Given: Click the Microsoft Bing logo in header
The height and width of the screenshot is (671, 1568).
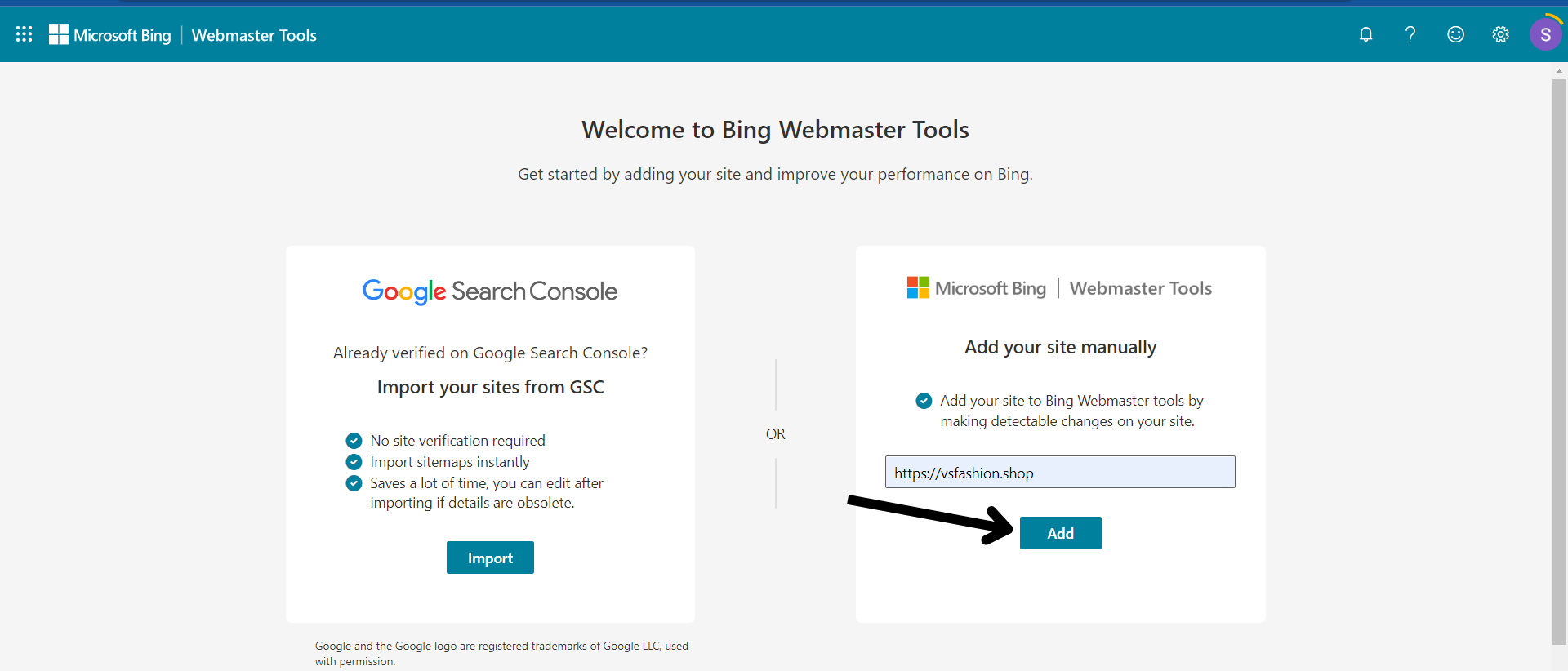Looking at the screenshot, I should click(x=110, y=35).
